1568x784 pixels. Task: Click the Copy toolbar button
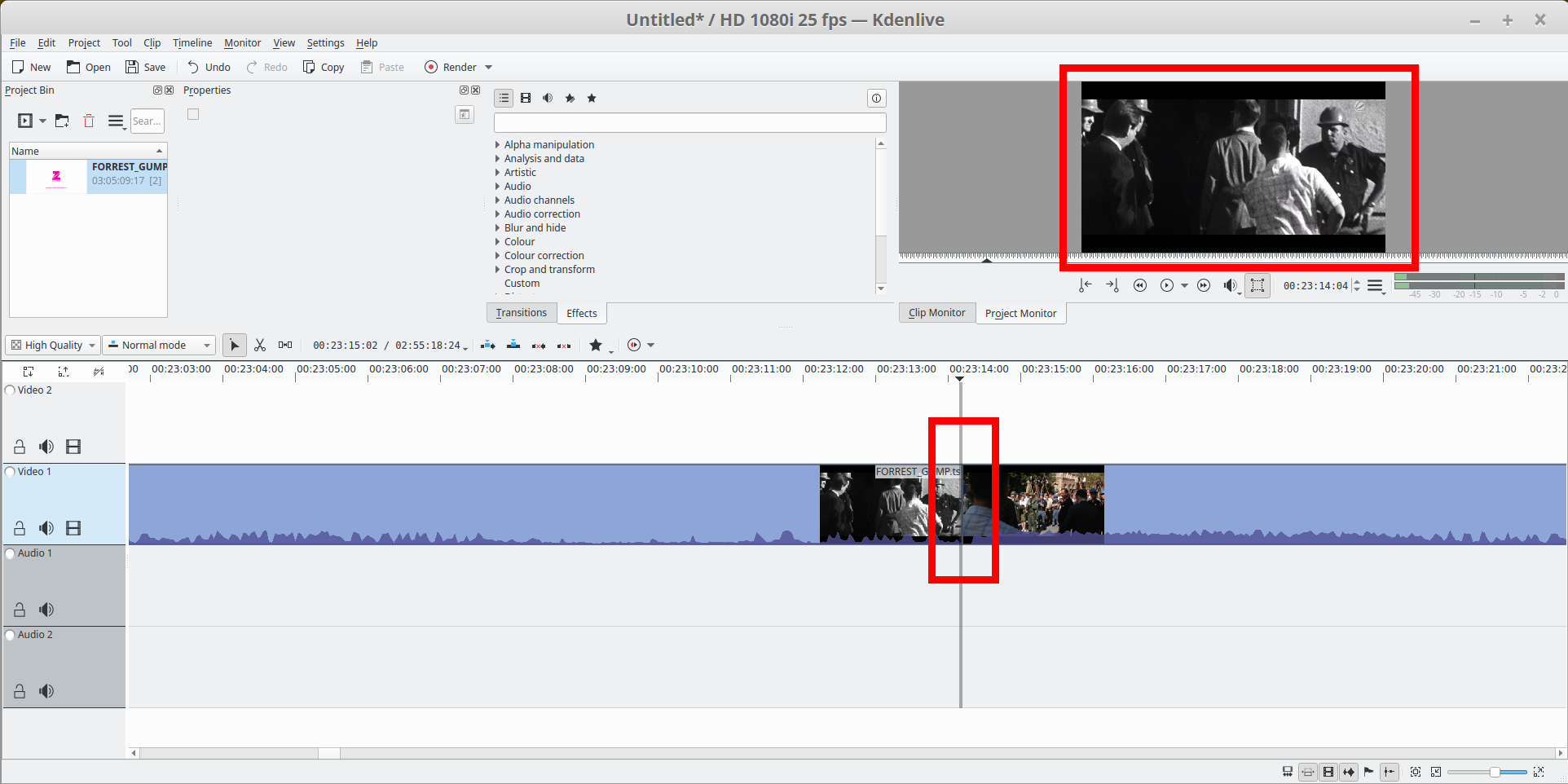324,68
